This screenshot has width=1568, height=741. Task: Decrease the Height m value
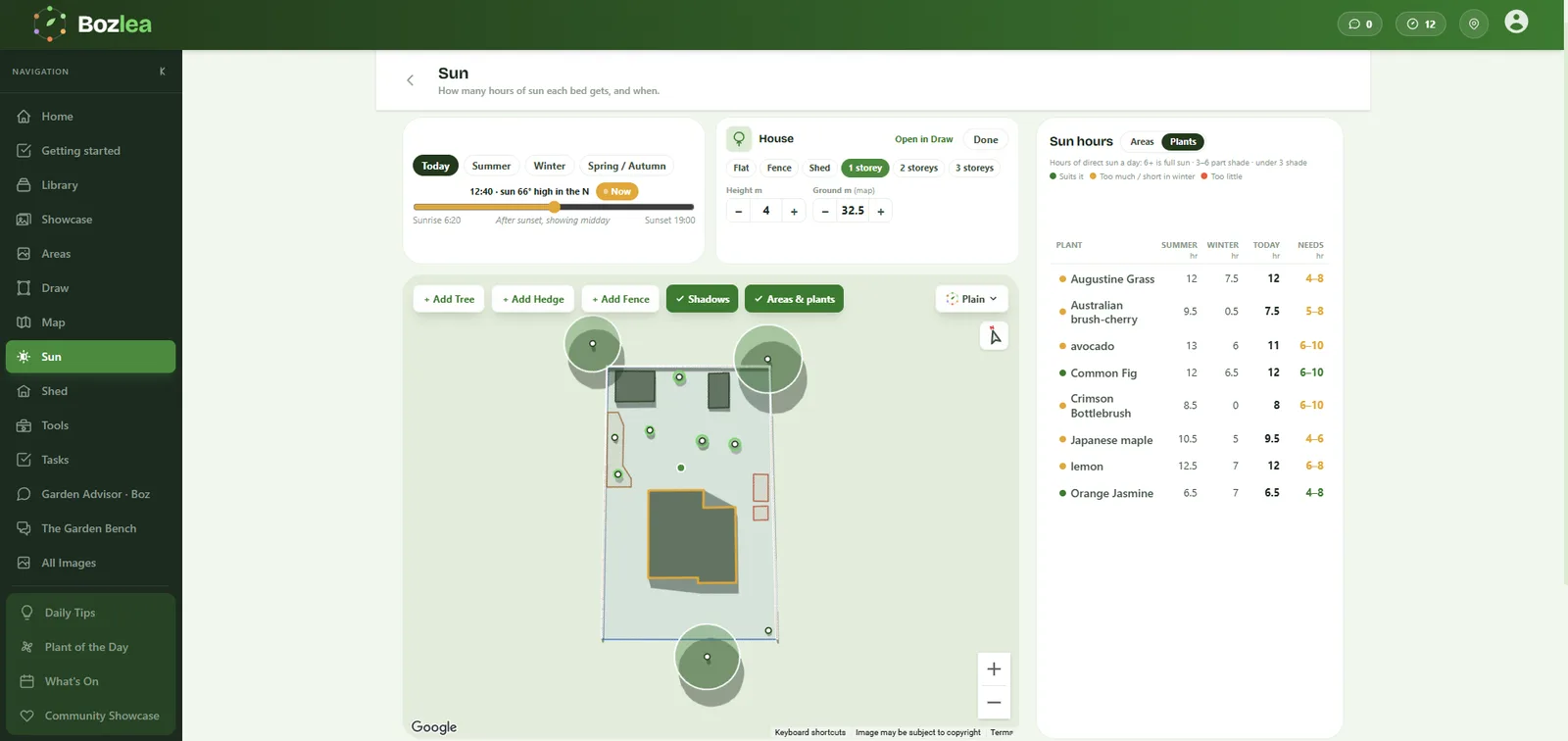(x=738, y=211)
